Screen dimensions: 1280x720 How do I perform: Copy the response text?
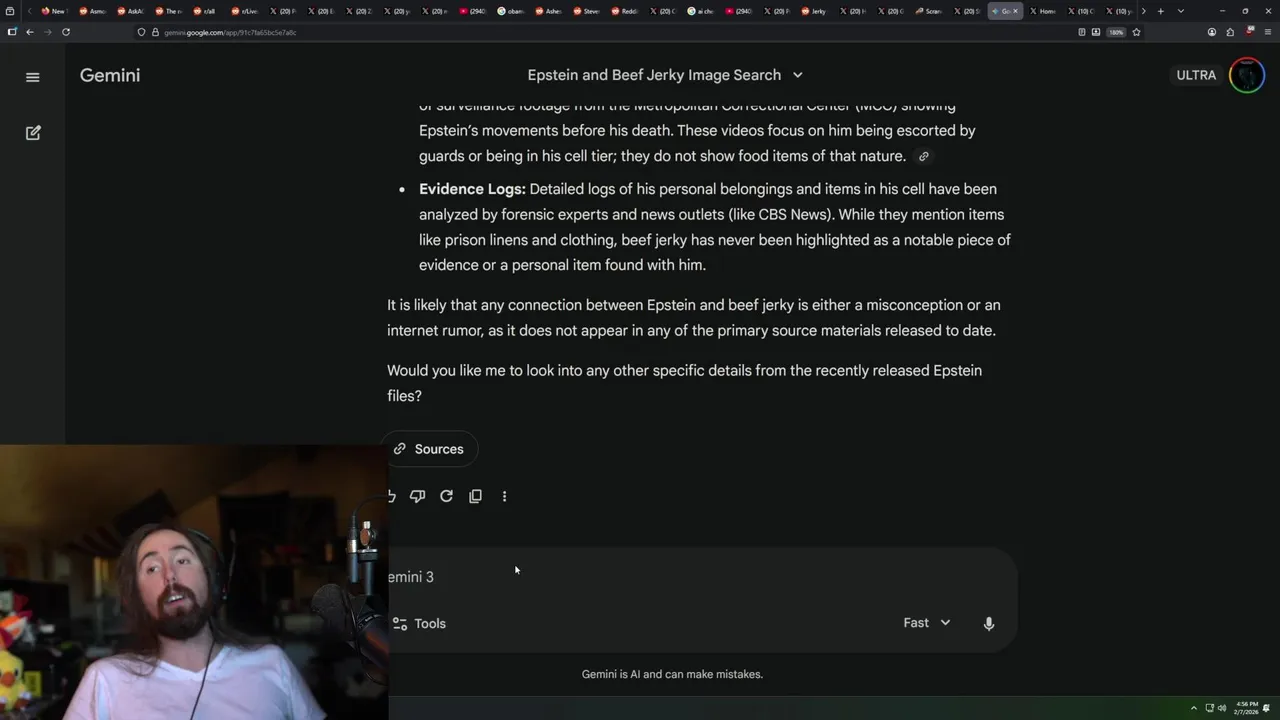point(476,496)
